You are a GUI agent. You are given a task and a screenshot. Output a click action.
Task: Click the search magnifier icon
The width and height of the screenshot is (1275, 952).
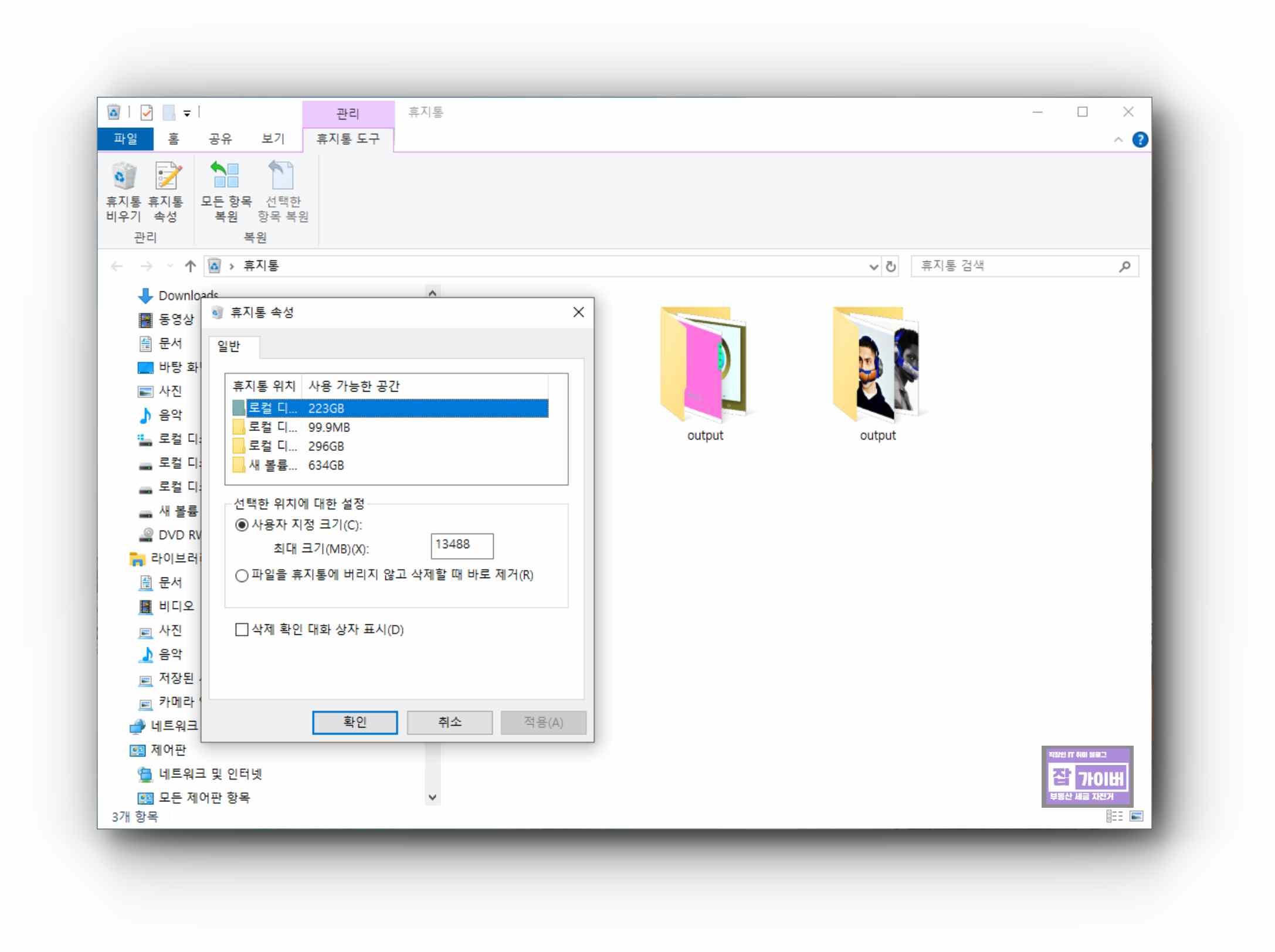click(1124, 267)
